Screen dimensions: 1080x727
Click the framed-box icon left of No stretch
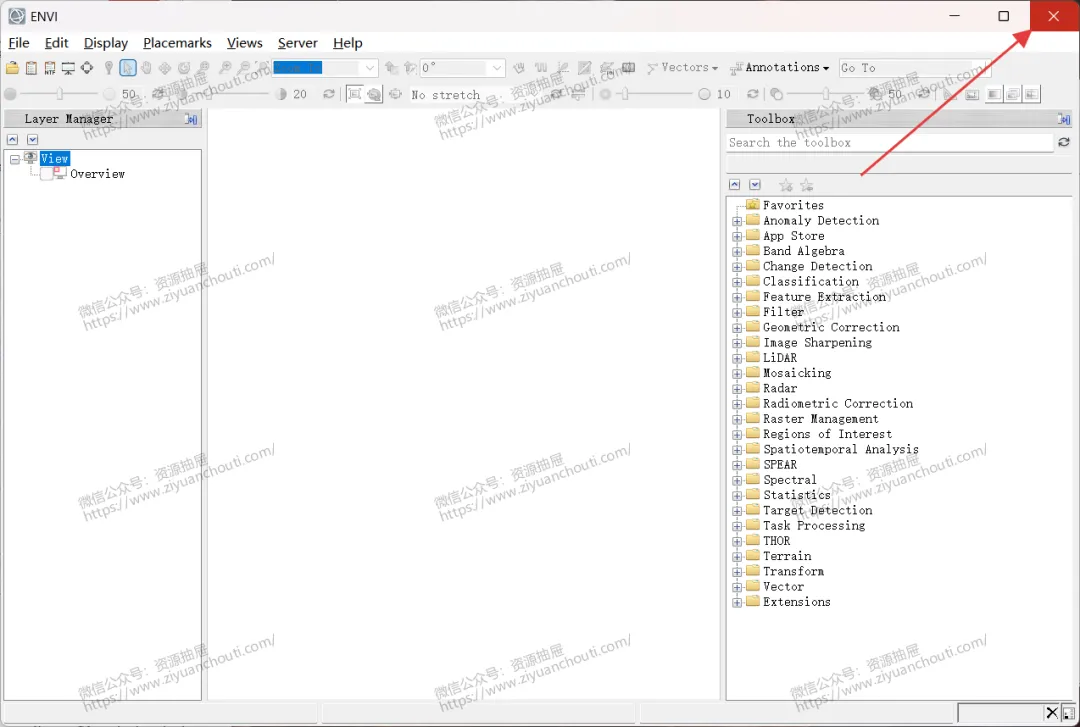[354, 94]
